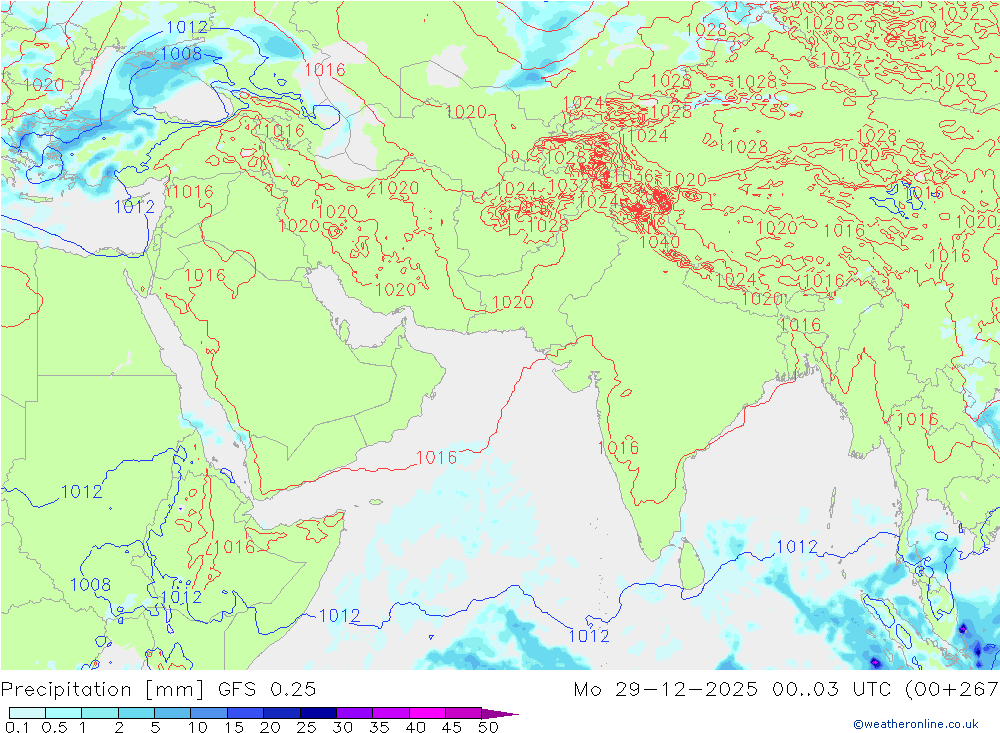Select the blue '1008' label near the Black Sea

click(x=181, y=54)
